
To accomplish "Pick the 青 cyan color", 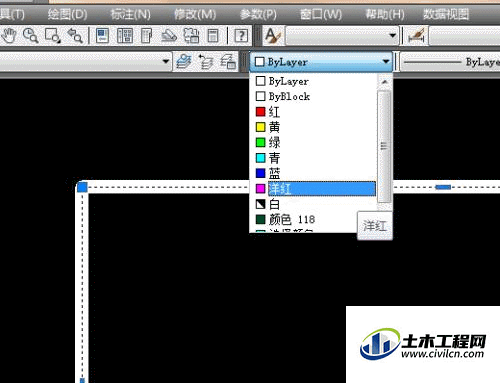I will point(313,158).
